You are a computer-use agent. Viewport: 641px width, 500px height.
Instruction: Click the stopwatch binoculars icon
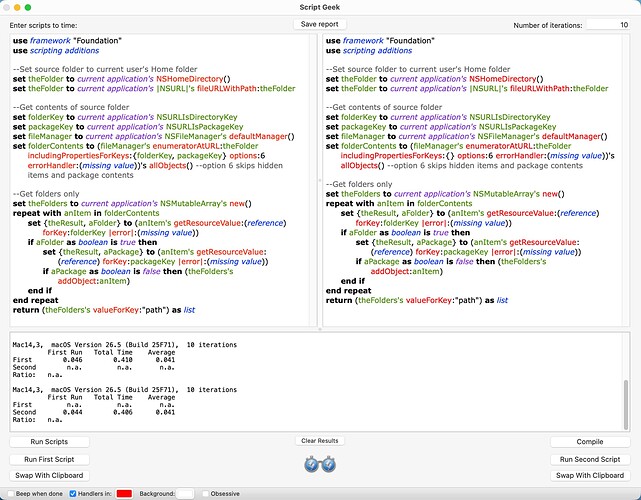click(x=320, y=464)
